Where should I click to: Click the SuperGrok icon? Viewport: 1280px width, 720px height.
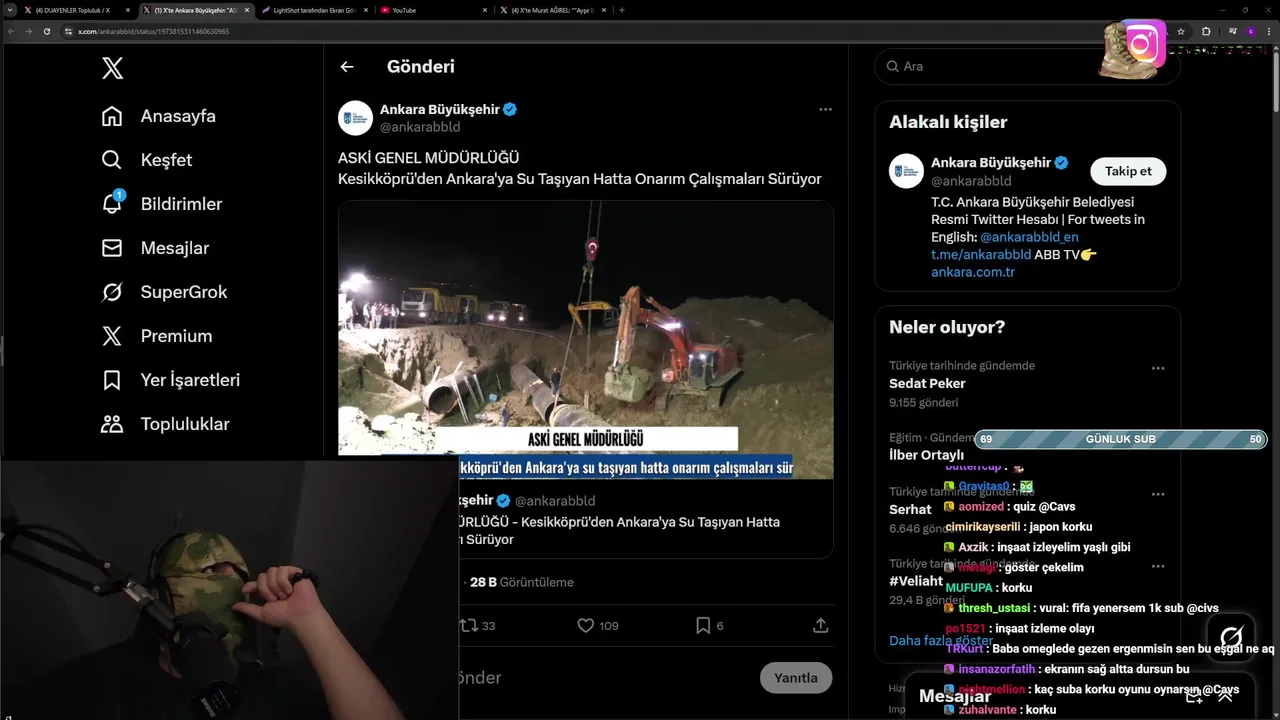tap(112, 292)
